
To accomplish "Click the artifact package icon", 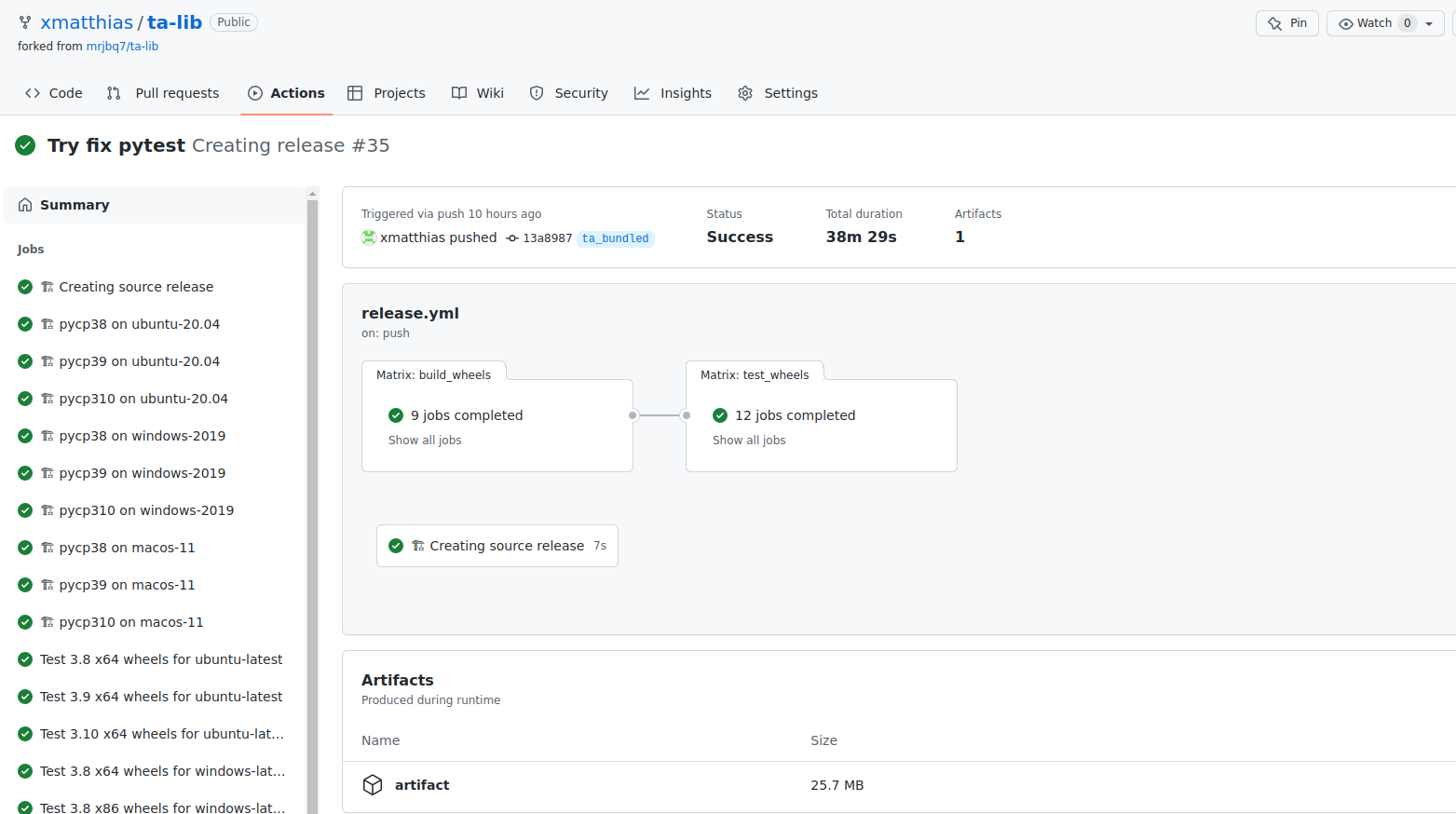I will click(373, 785).
